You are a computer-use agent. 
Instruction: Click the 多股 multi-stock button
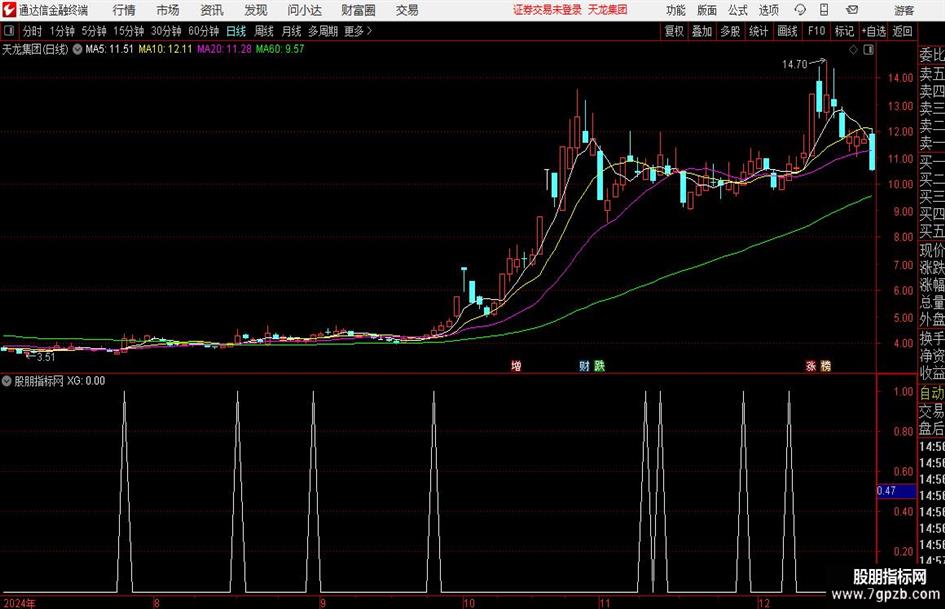click(730, 31)
